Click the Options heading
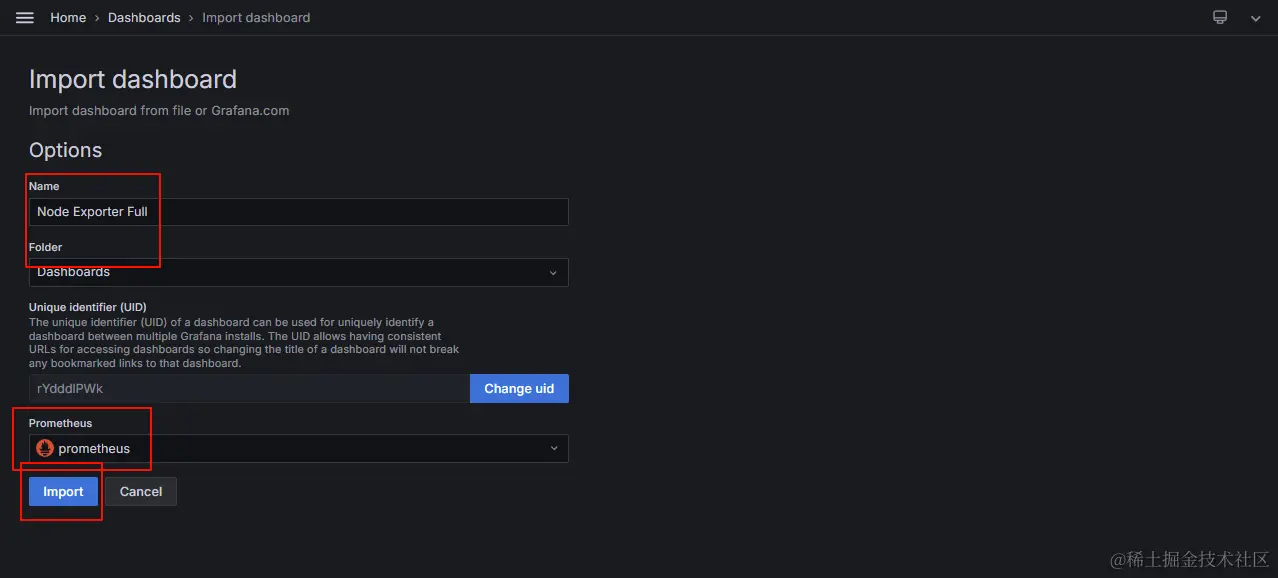The height and width of the screenshot is (578, 1278). click(65, 150)
